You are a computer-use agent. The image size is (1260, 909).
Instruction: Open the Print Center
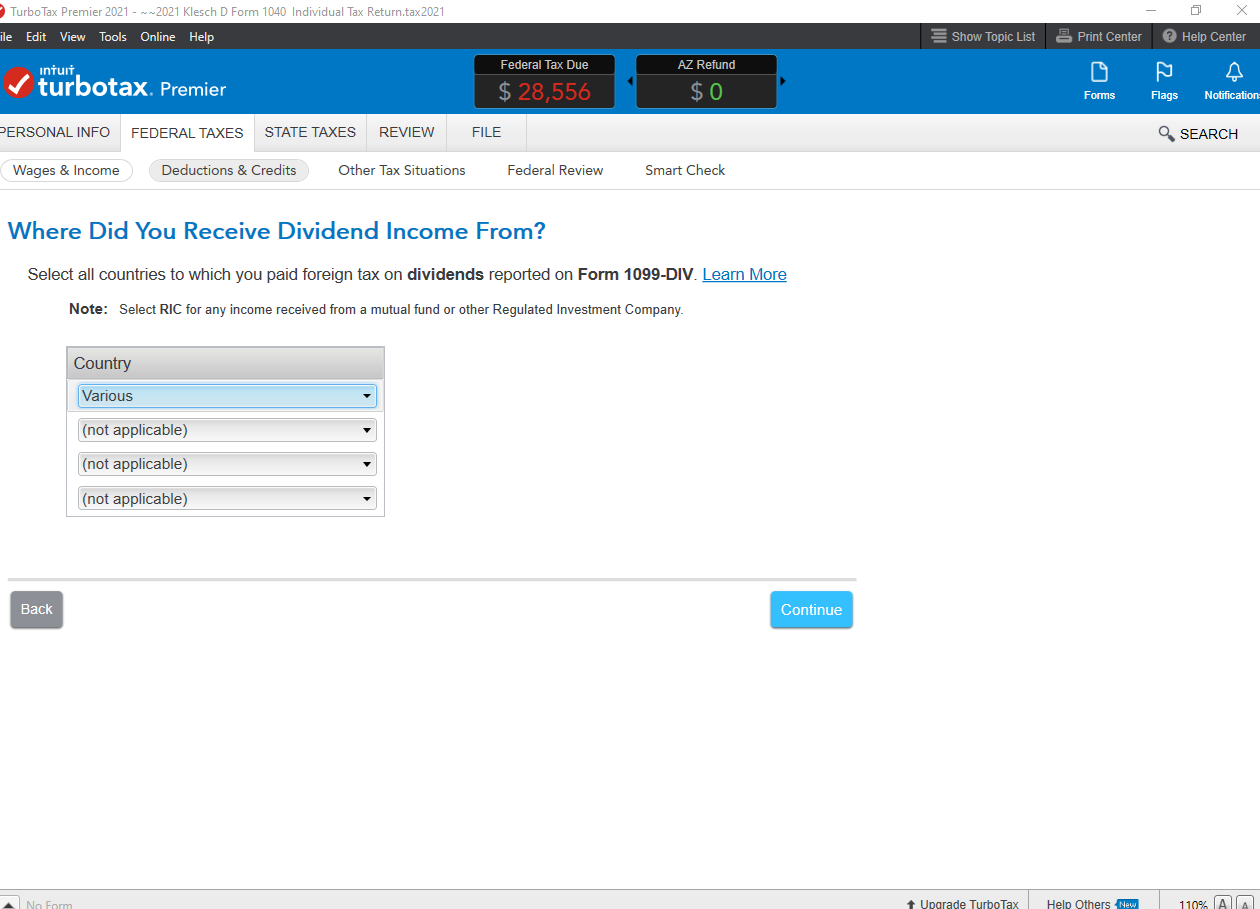point(1099,36)
